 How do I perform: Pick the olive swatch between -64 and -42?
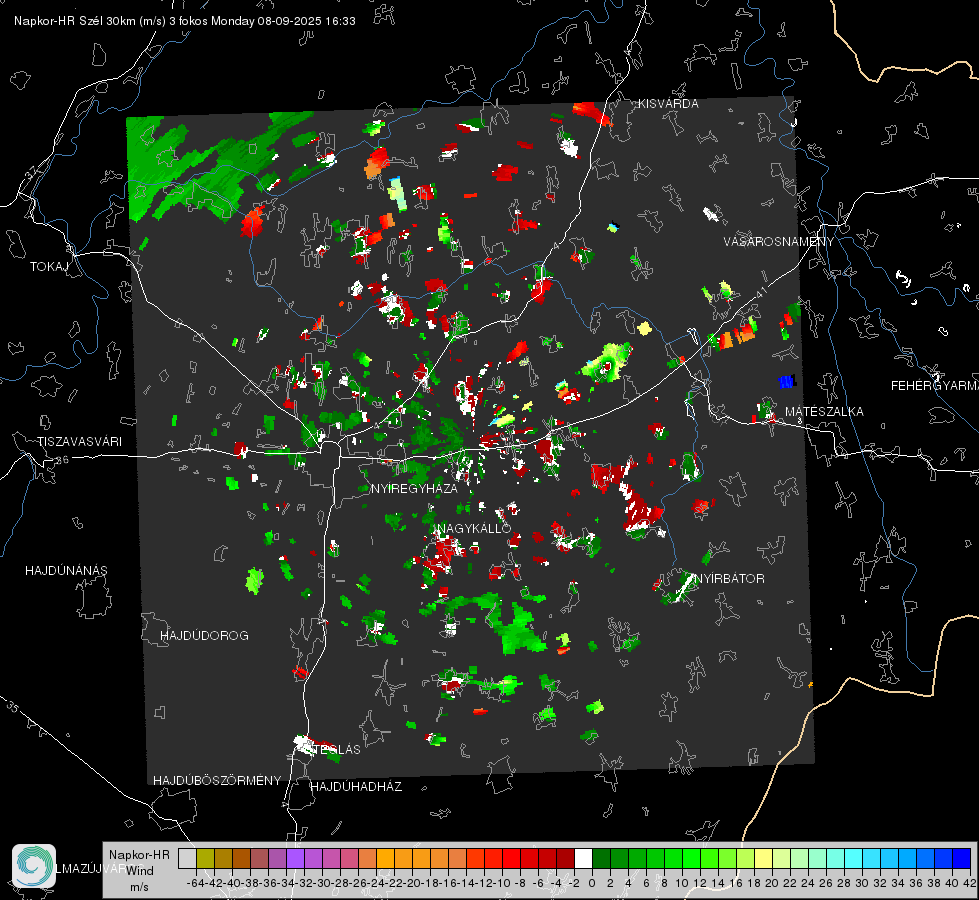pos(205,858)
